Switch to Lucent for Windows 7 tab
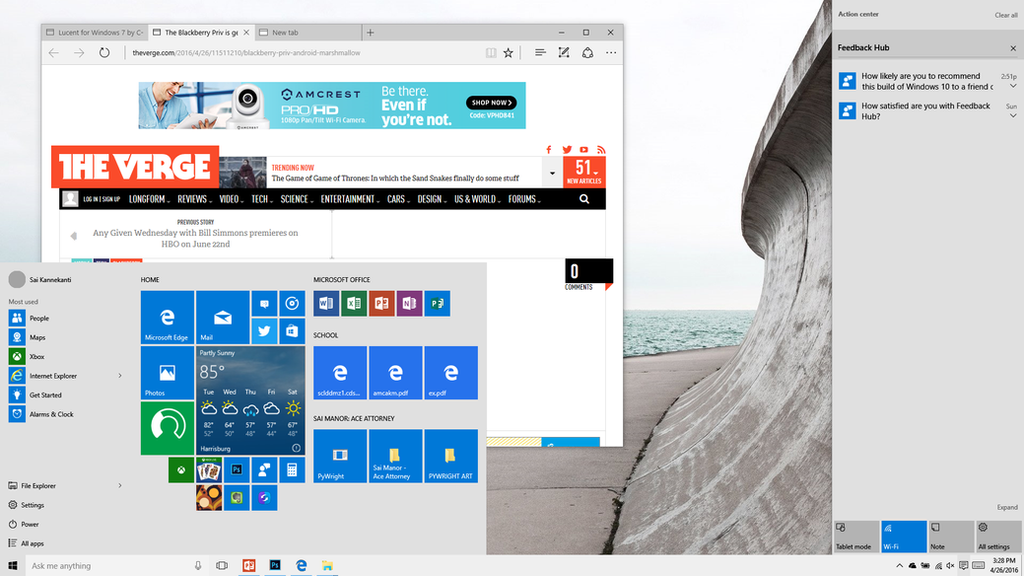This screenshot has width=1024, height=576. tap(95, 32)
